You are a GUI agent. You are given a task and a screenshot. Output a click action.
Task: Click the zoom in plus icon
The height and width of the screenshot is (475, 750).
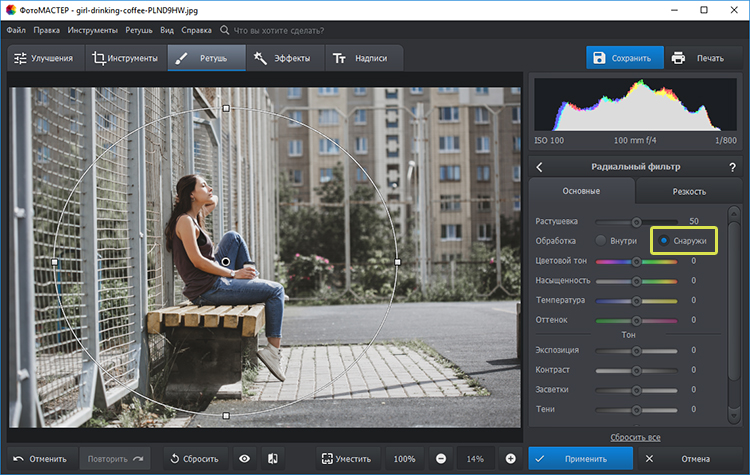(510, 458)
